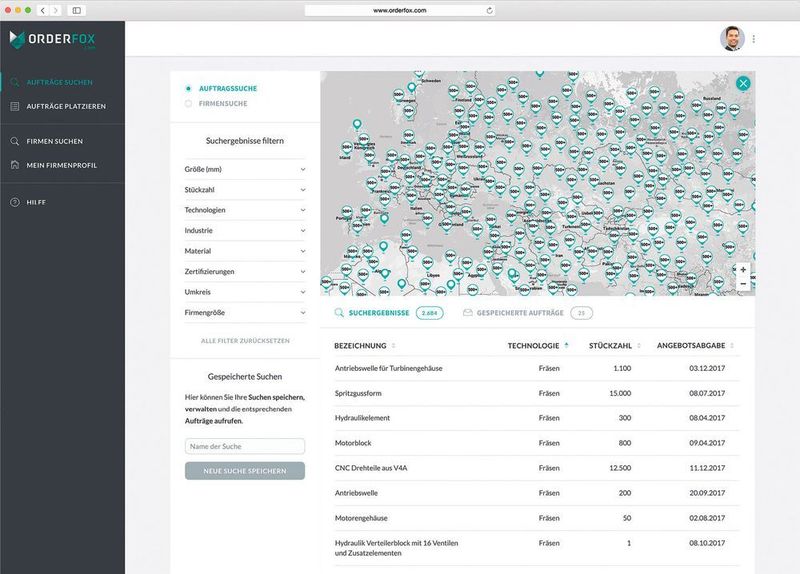800x574 pixels.
Task: Click Neue Suche Speichern button
Action: tap(245, 471)
